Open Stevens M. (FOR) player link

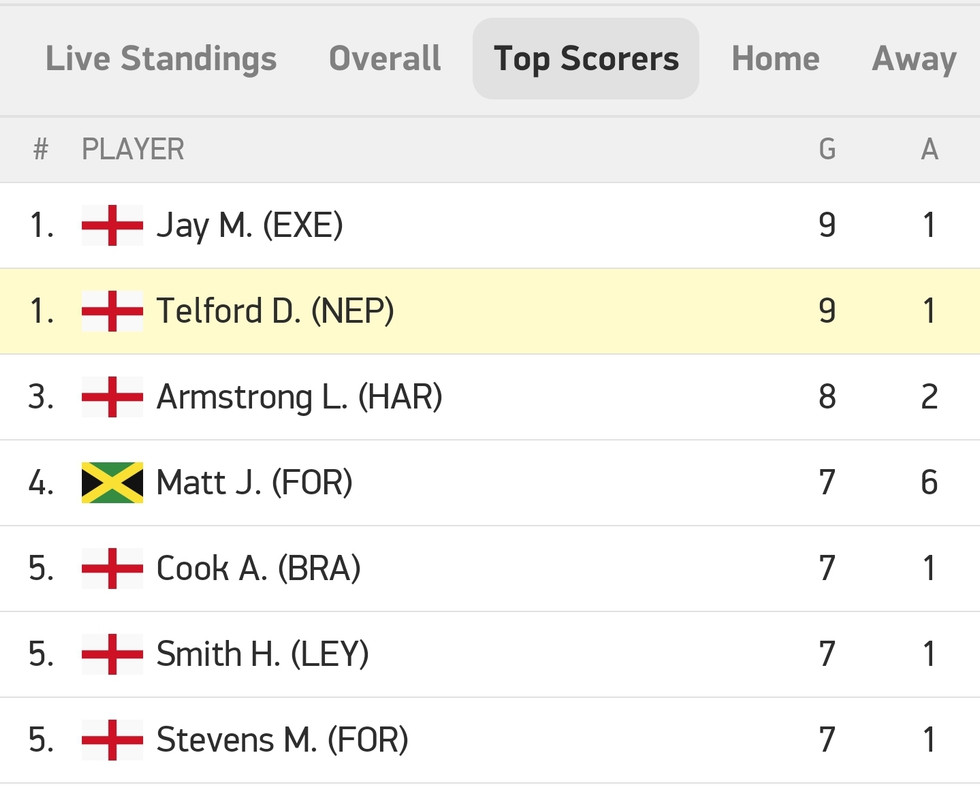point(282,740)
